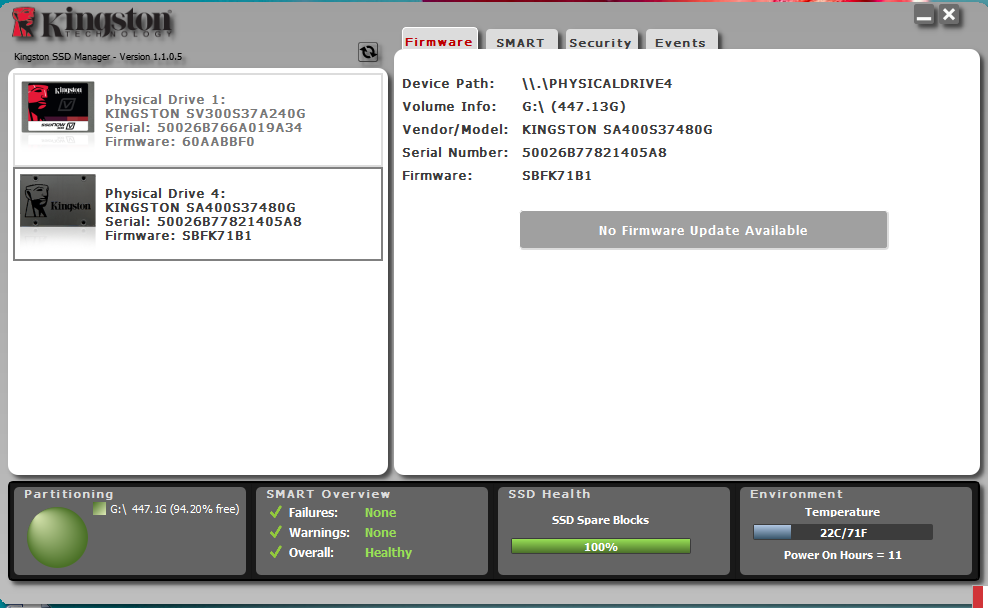Image resolution: width=988 pixels, height=608 pixels.
Task: Open the Events tab
Action: pyautogui.click(x=681, y=41)
